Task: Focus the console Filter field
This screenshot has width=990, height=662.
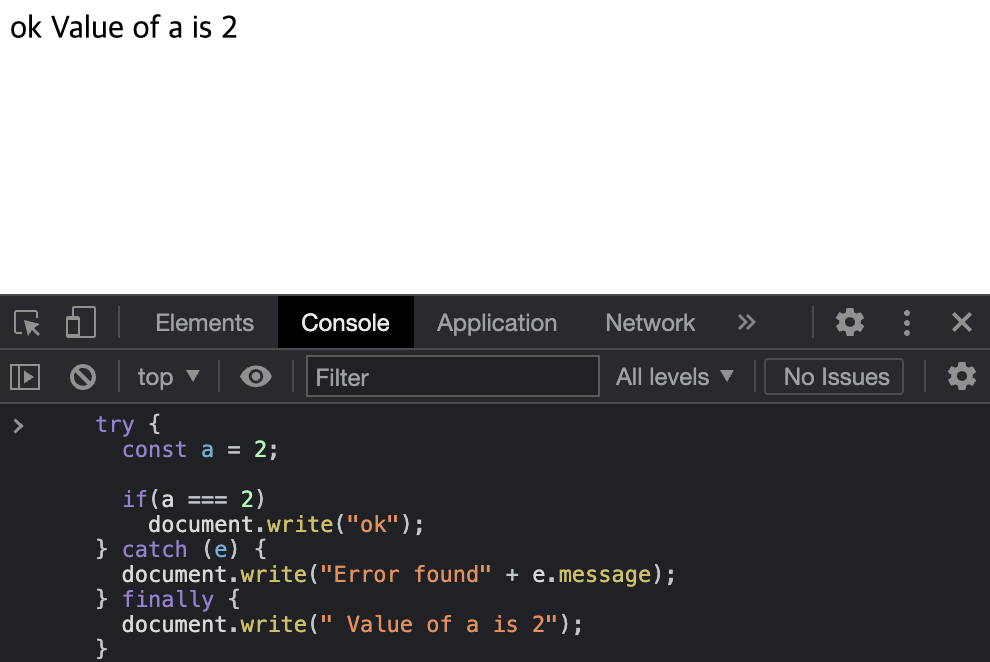Action: (x=453, y=377)
